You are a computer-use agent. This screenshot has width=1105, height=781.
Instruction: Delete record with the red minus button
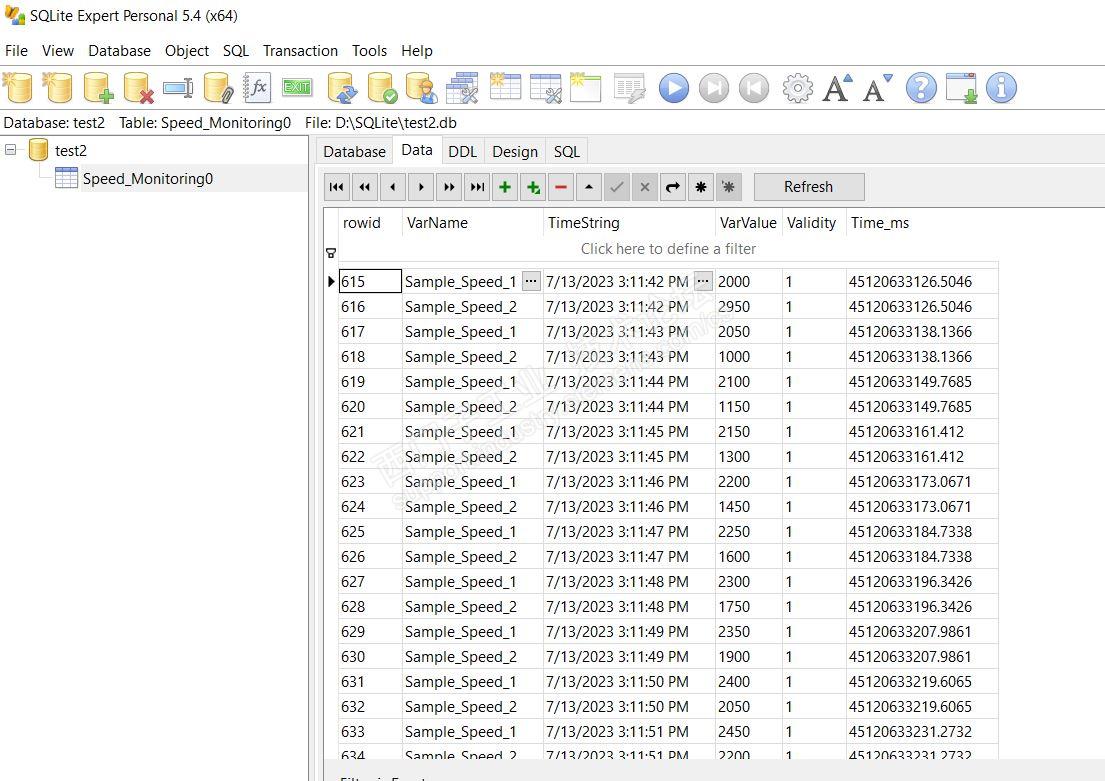pyautogui.click(x=561, y=187)
